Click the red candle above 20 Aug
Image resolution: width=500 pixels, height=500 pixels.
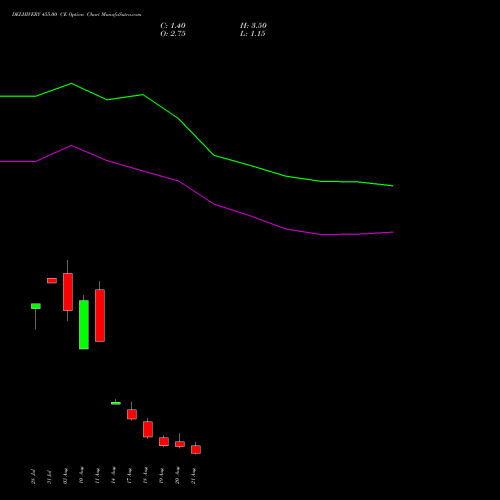point(180,444)
